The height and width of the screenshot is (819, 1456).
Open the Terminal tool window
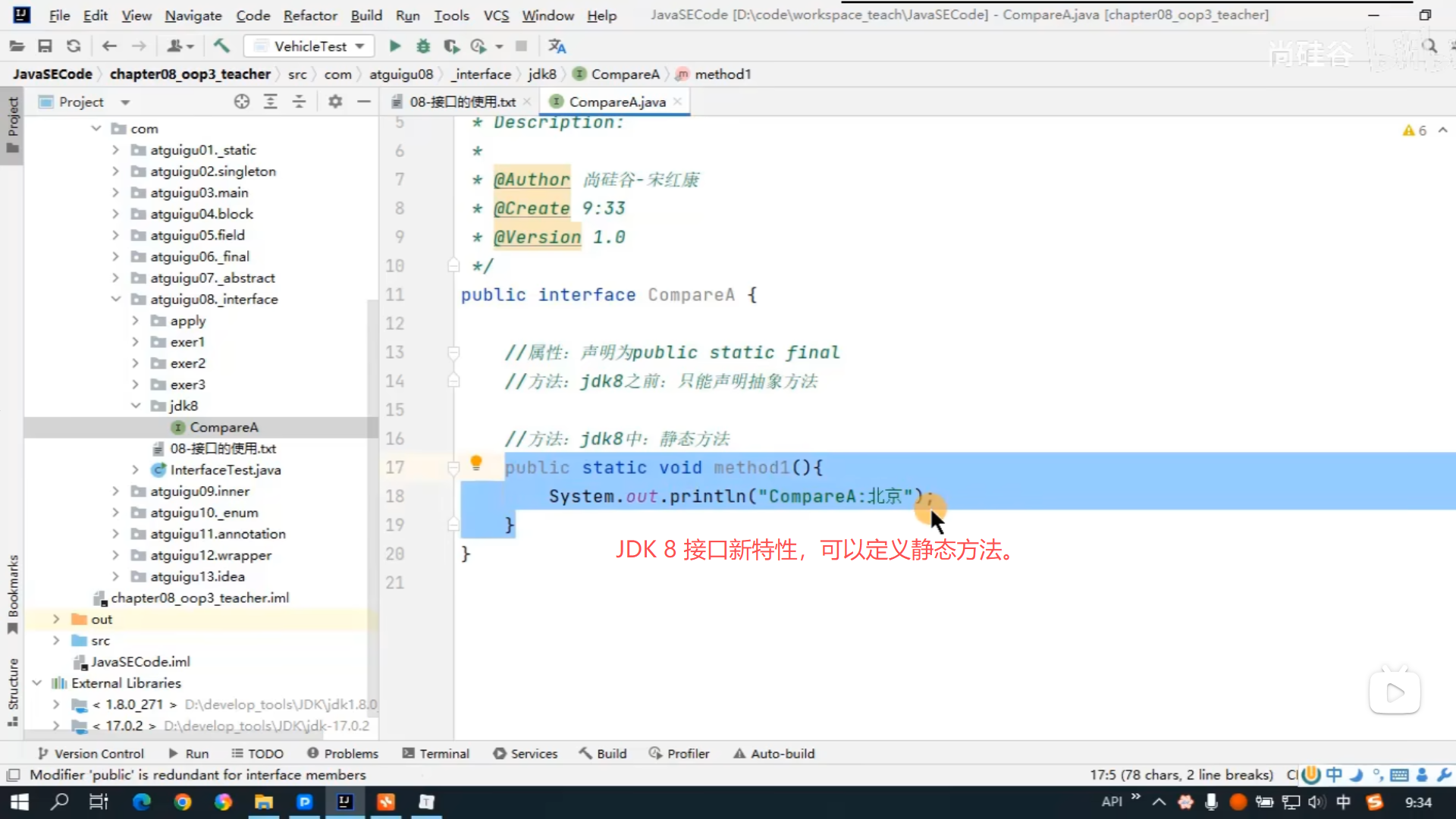(436, 754)
